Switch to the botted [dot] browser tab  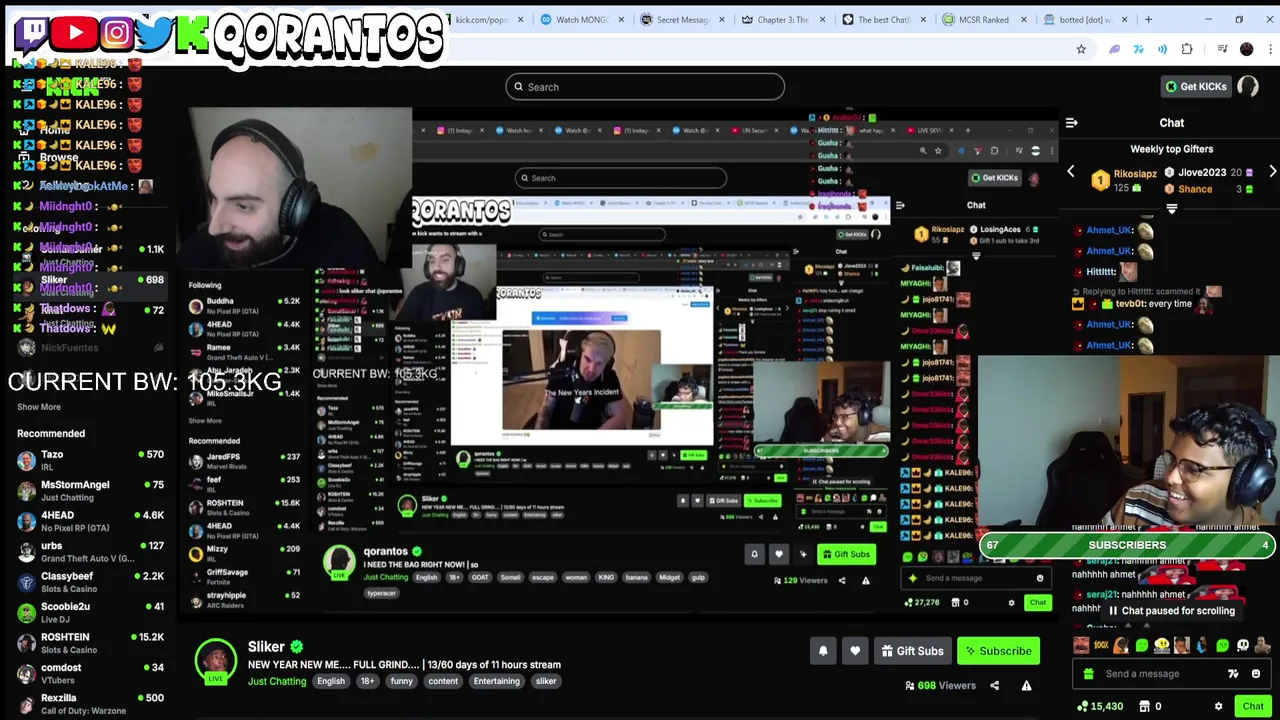point(1085,19)
